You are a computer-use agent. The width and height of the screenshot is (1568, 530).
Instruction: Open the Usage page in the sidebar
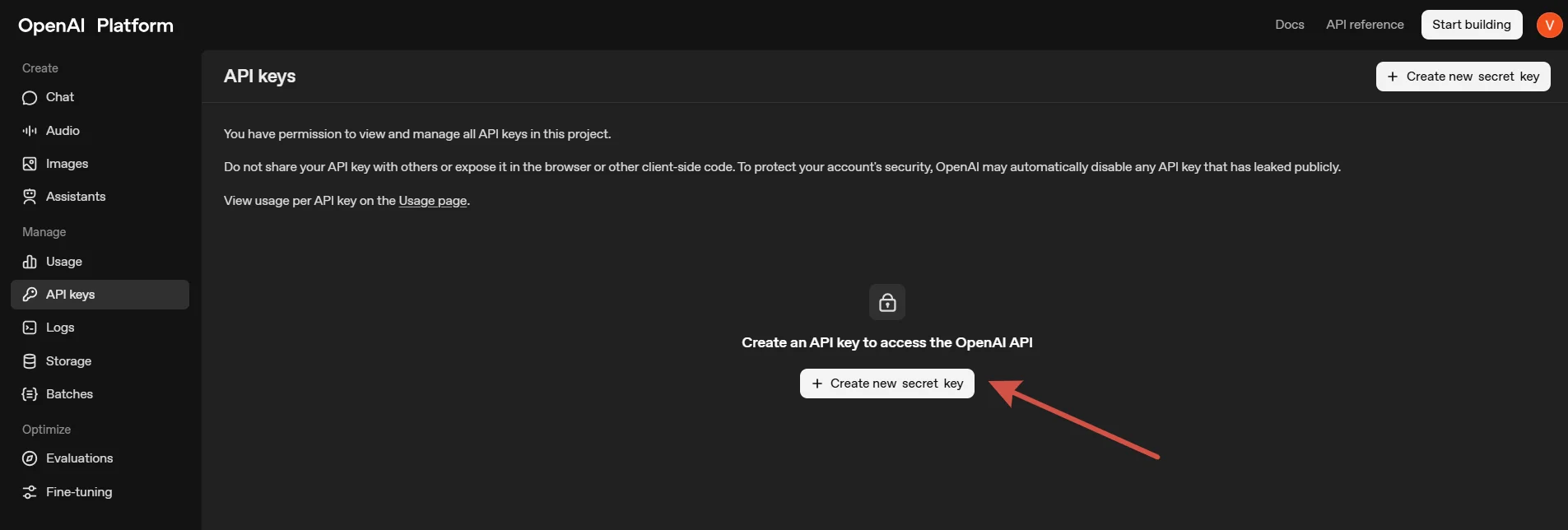tap(100, 262)
